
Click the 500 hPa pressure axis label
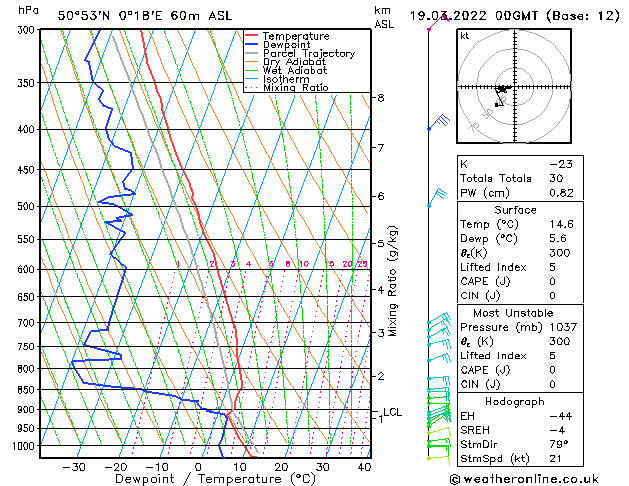click(x=28, y=206)
